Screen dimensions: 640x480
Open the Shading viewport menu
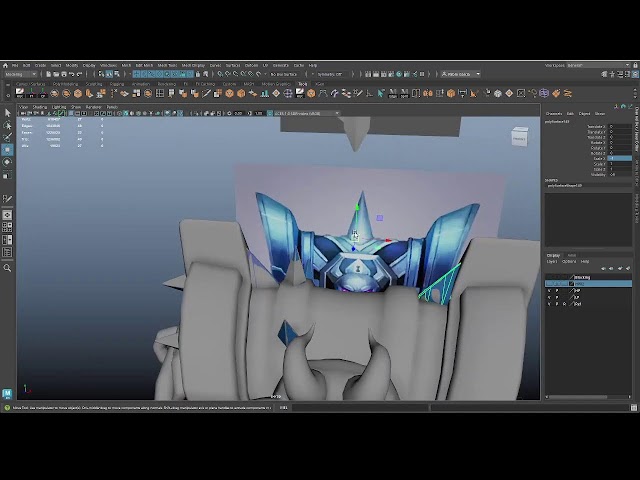pyautogui.click(x=40, y=107)
